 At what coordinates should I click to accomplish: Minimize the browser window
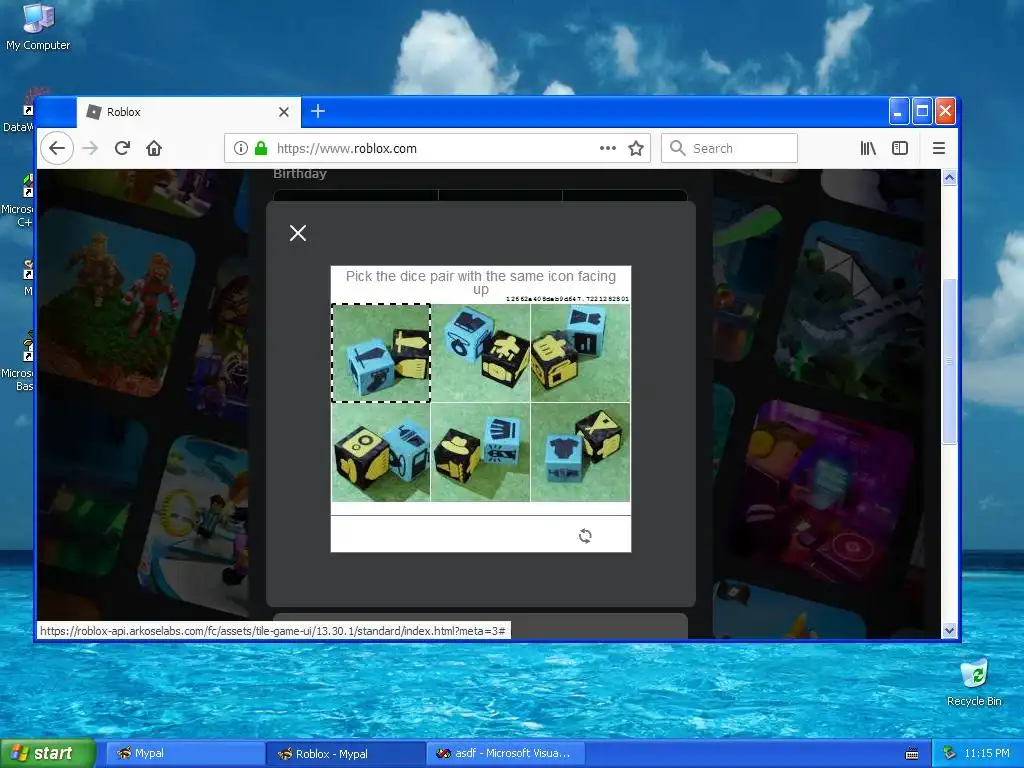pos(899,112)
